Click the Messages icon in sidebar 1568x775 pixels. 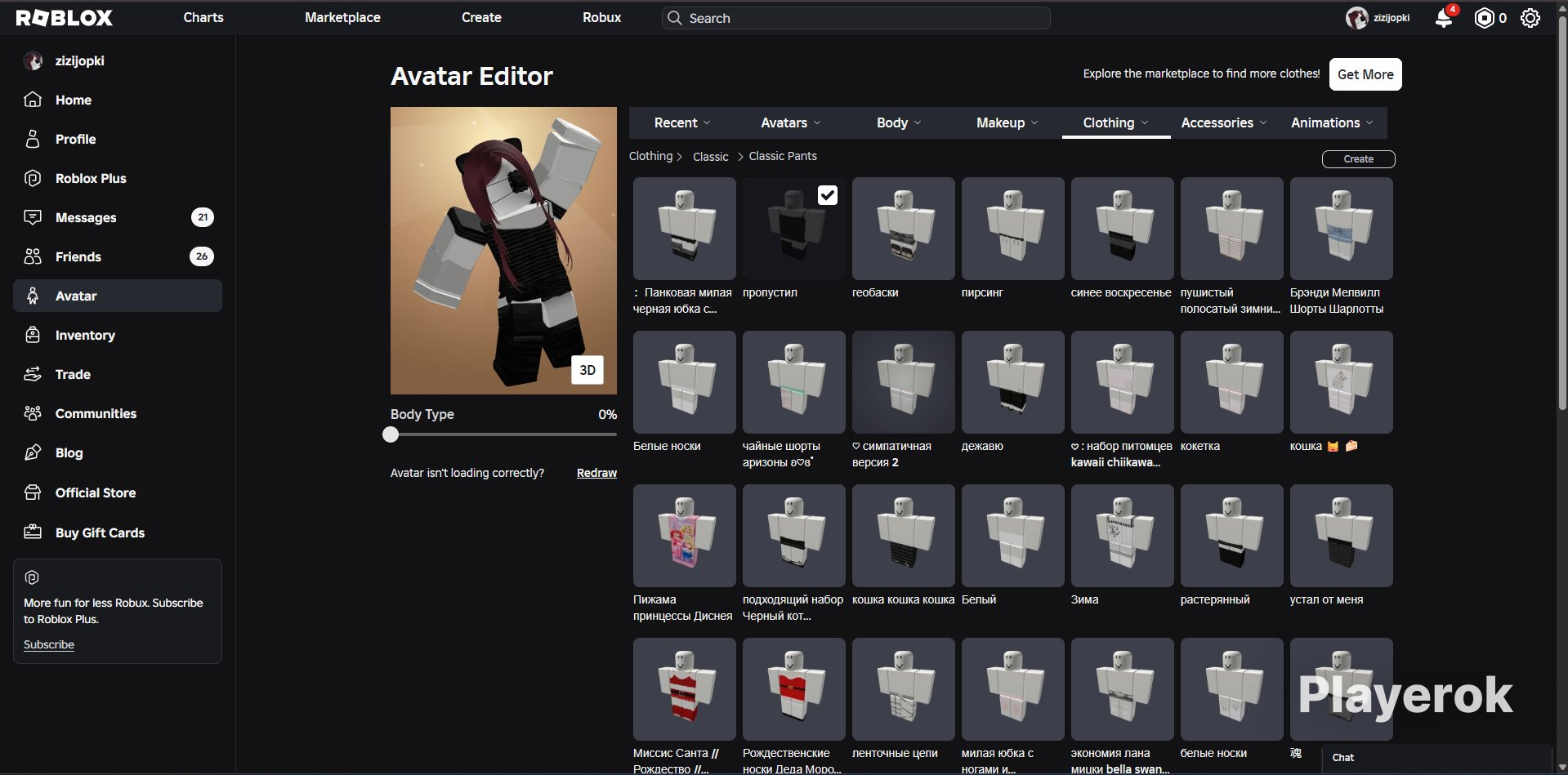(x=33, y=217)
